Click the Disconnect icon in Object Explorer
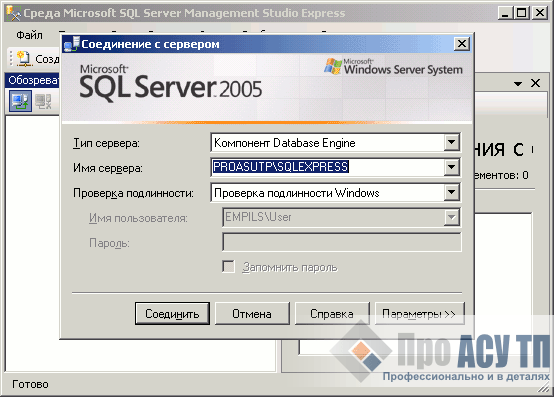This screenshot has width=554, height=397. tap(44, 101)
